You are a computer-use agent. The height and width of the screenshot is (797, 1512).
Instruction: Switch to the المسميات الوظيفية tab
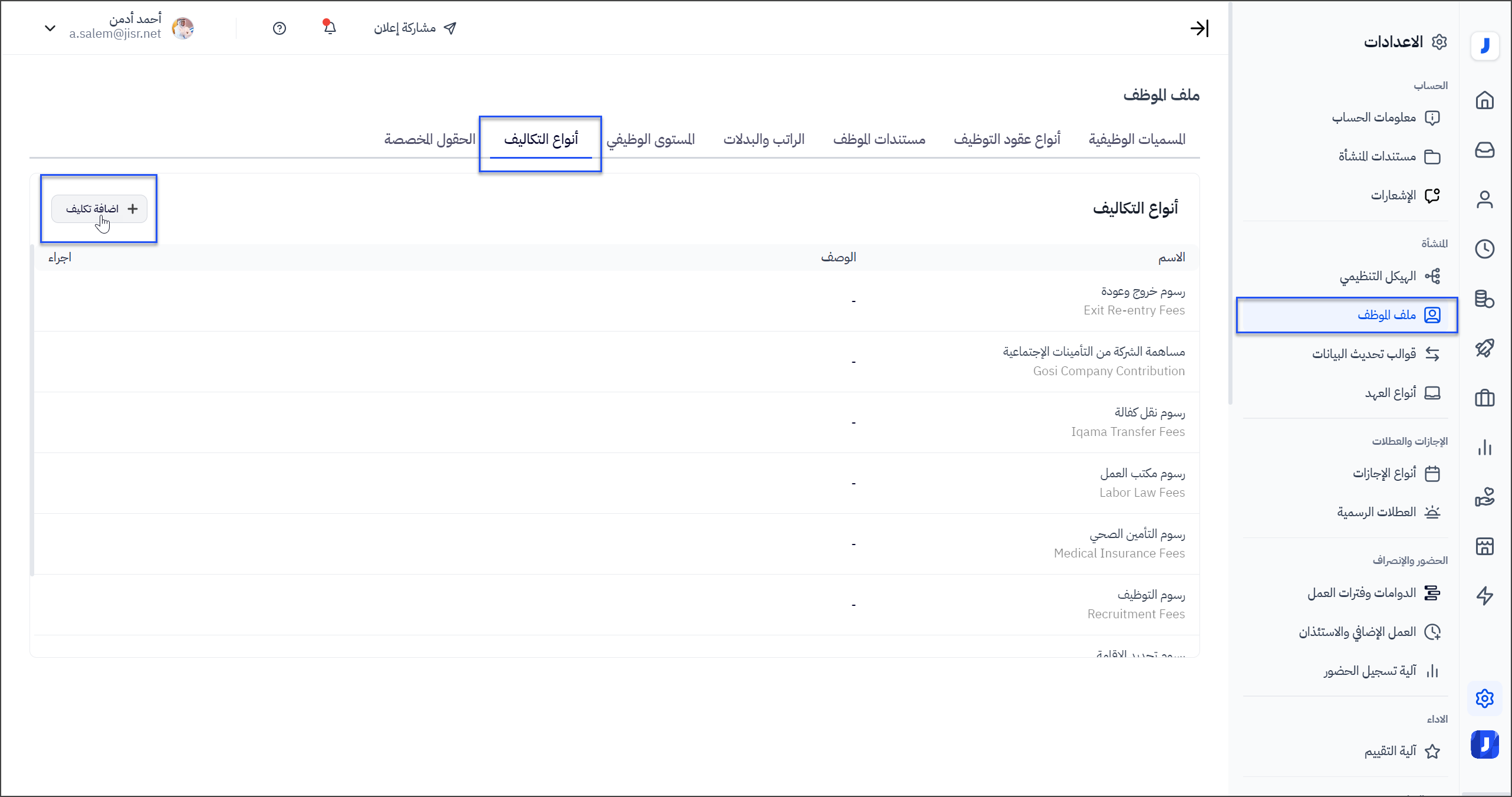tap(1137, 139)
